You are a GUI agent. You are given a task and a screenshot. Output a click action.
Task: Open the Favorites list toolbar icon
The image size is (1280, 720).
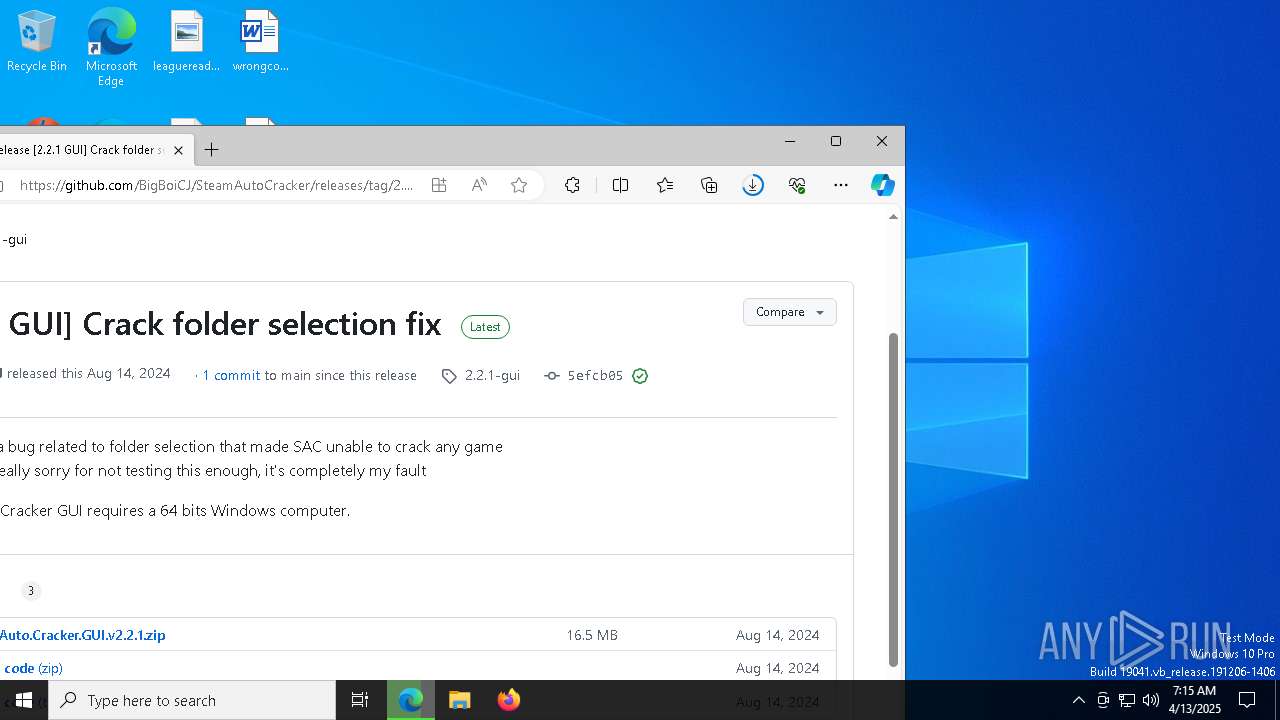[665, 185]
